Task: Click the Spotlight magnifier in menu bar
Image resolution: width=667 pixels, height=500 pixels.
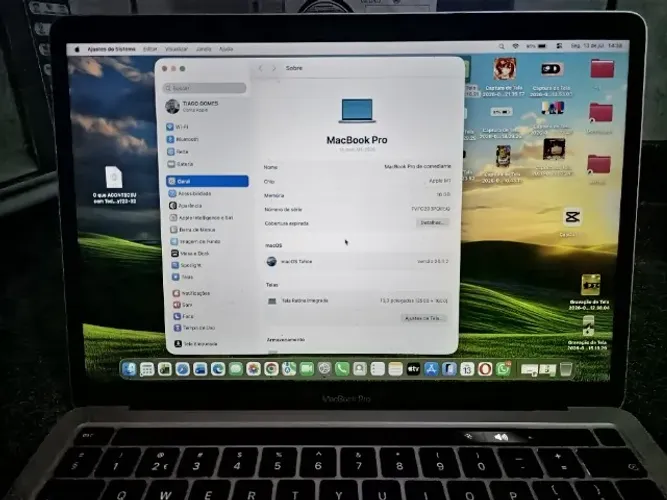Action: coord(502,46)
